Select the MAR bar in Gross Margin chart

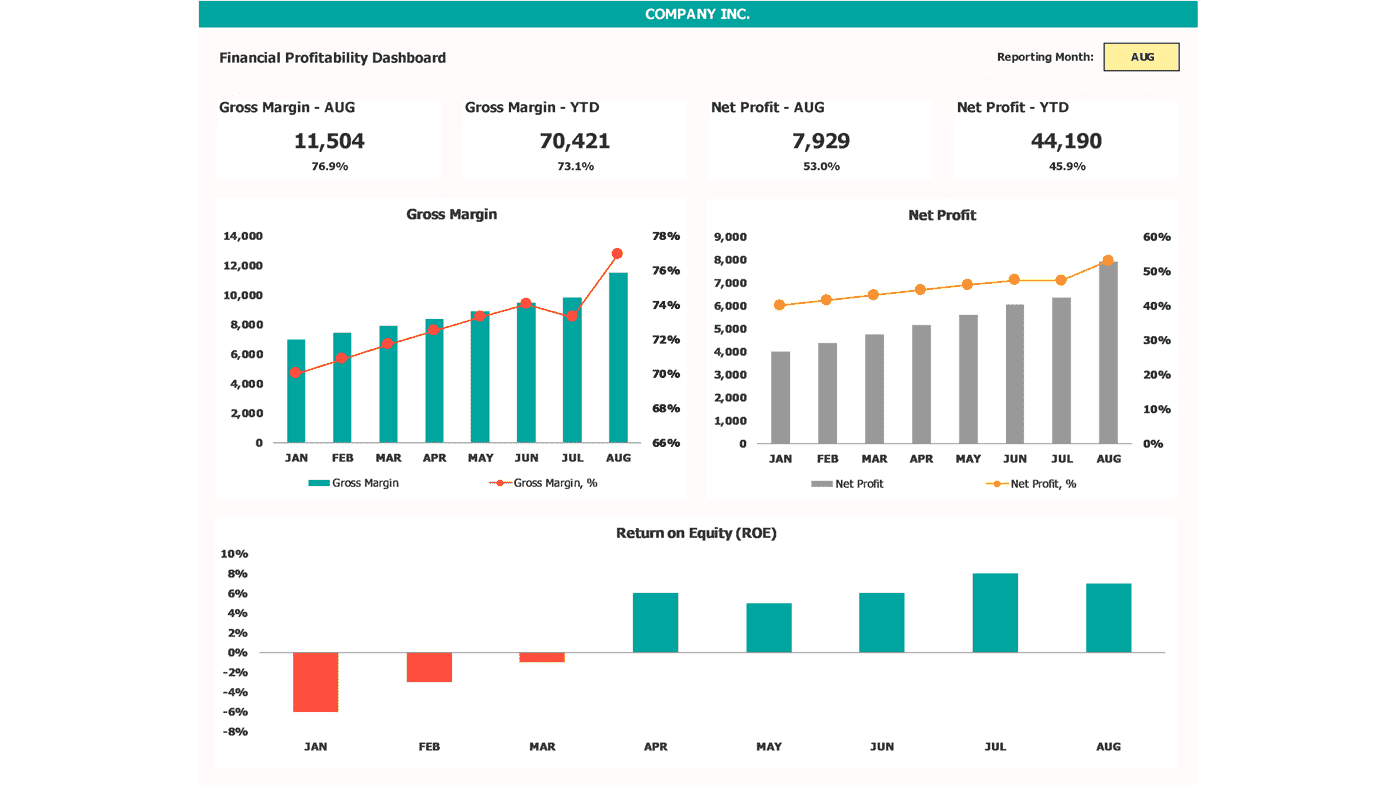click(x=388, y=384)
